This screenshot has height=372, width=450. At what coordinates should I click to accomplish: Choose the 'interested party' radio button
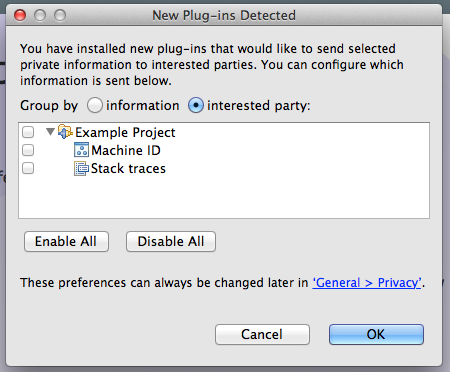[x=196, y=105]
